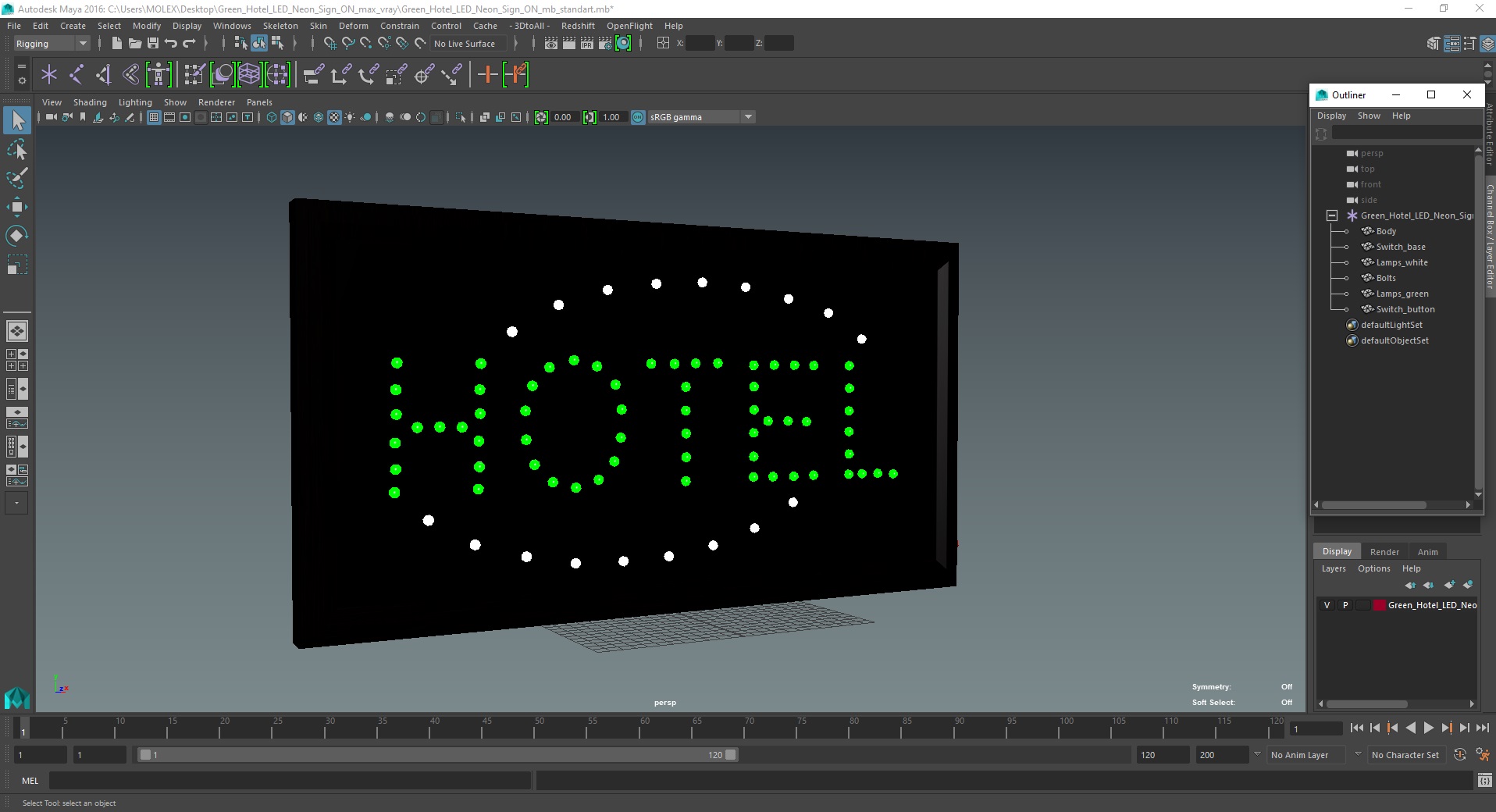Viewport: 1496px width, 812px height.
Task: Toggle layer display type box
Action: pos(1363,605)
